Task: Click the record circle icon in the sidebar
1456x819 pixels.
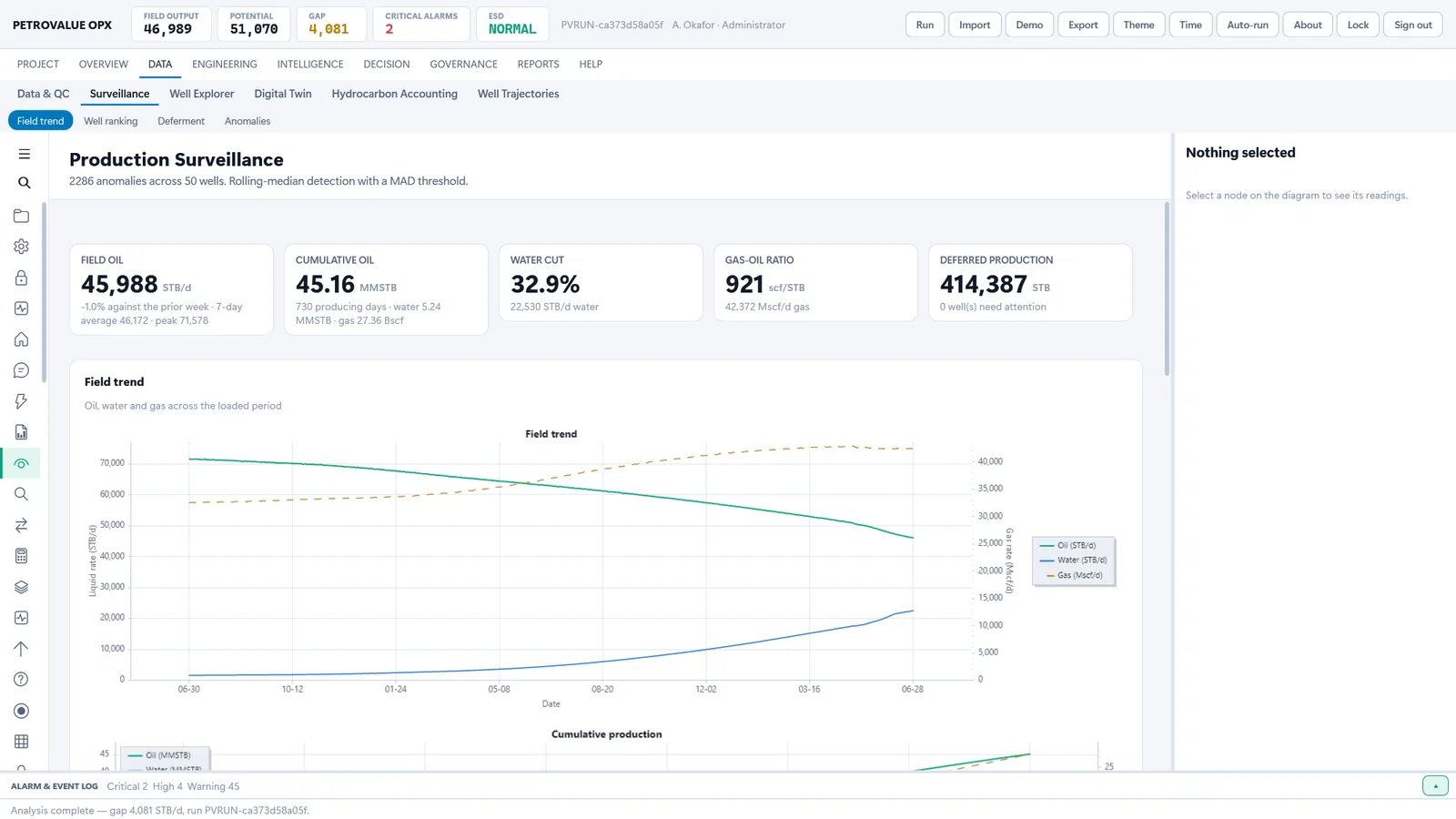Action: point(21,711)
